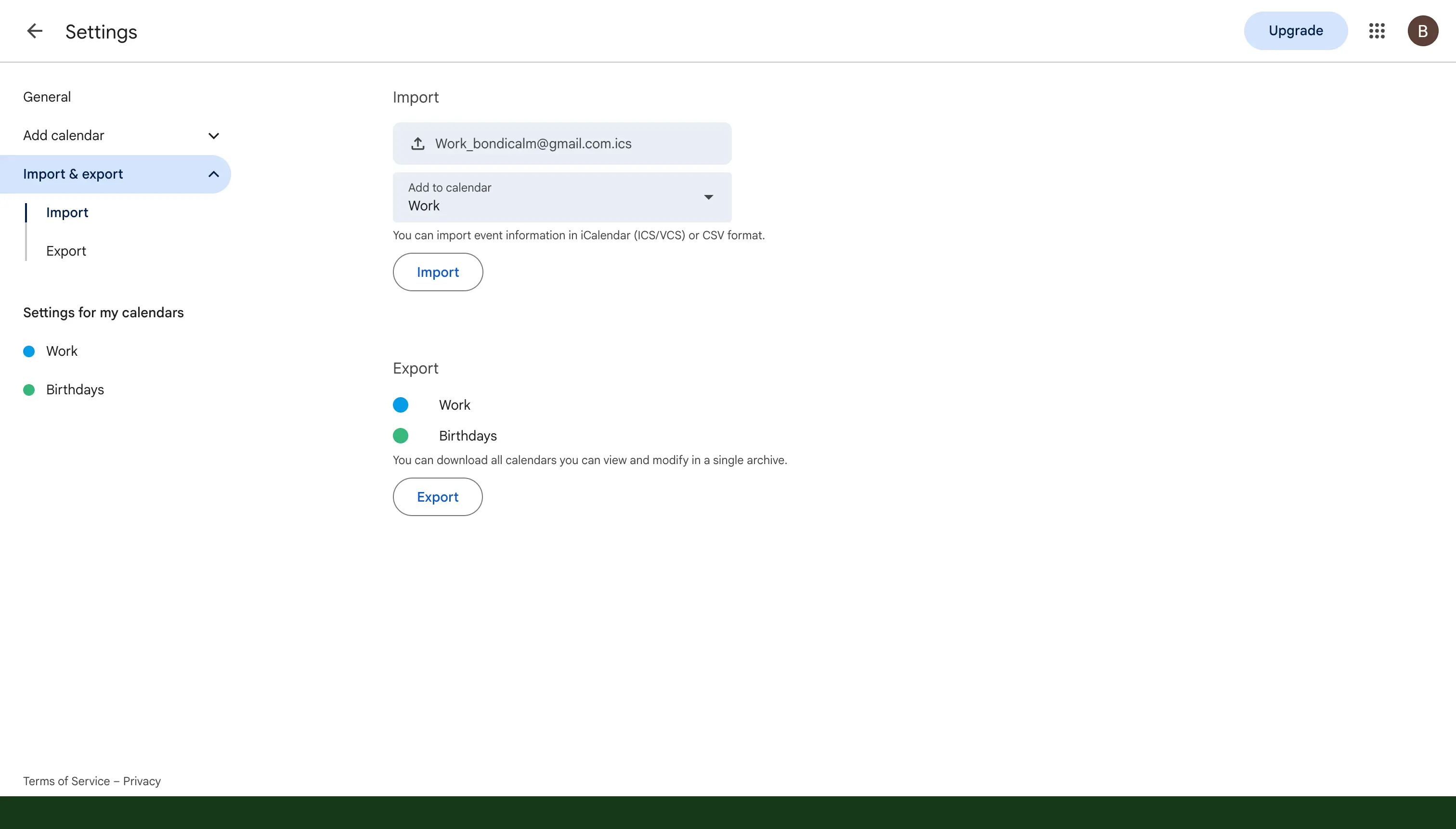Viewport: 1456px width, 829px height.
Task: Click the Add to calendar dropdown arrow
Action: click(708, 197)
